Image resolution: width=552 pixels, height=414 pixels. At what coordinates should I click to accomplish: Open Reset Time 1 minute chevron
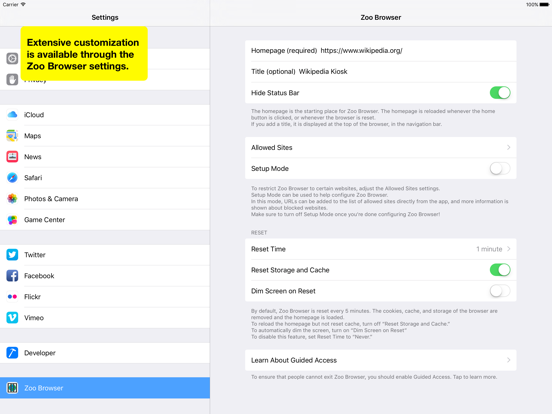tap(509, 249)
